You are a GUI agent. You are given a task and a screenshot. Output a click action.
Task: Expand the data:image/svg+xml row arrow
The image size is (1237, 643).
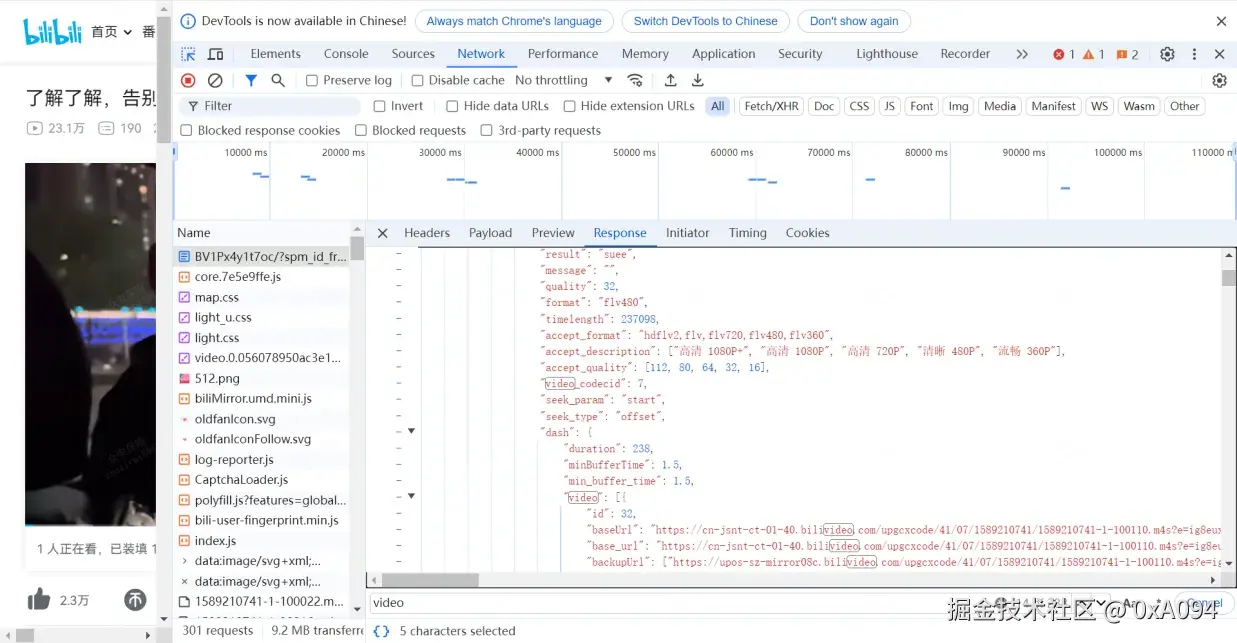click(184, 561)
